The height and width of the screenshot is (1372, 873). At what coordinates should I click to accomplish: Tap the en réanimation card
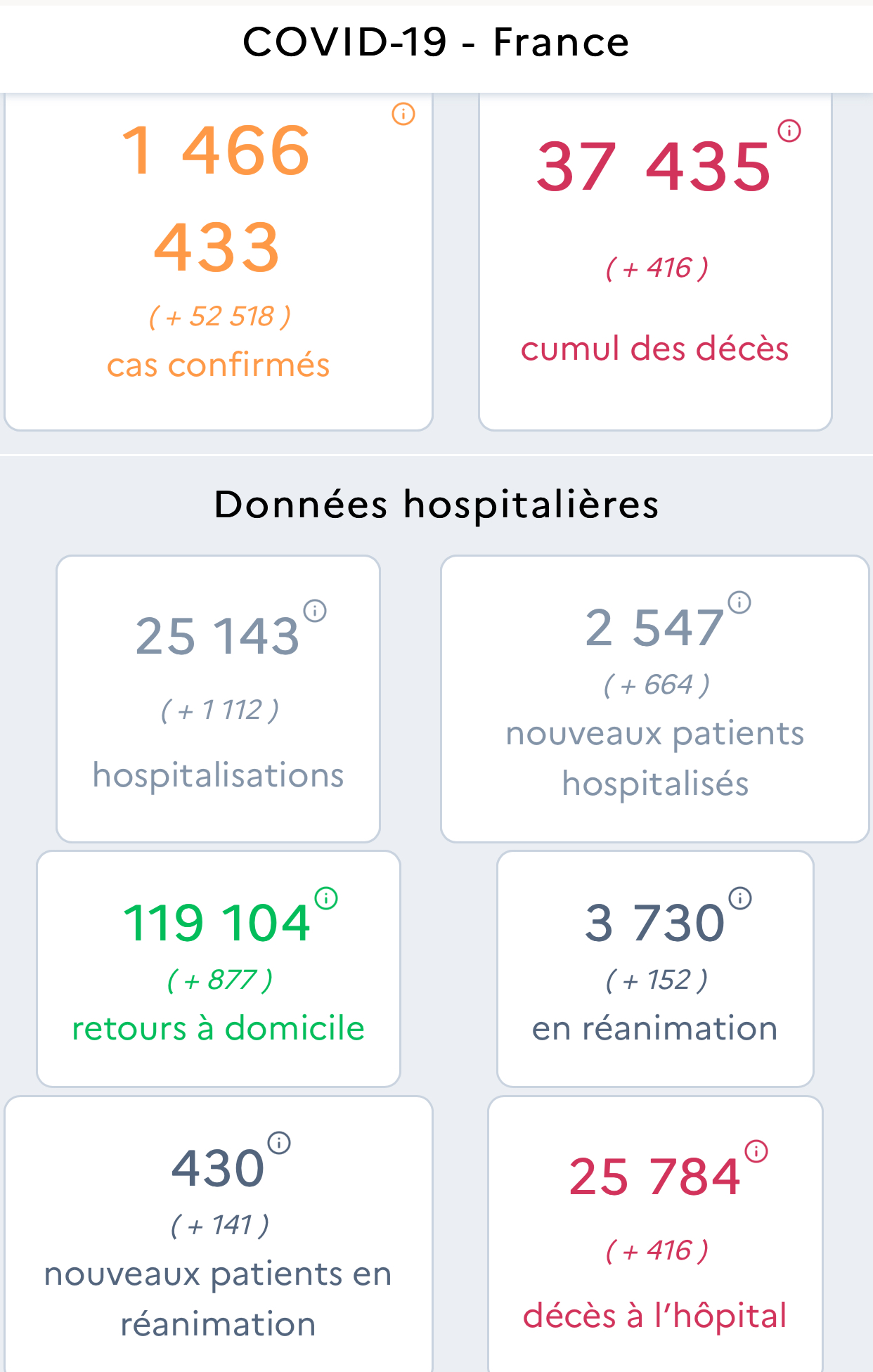(x=655, y=969)
